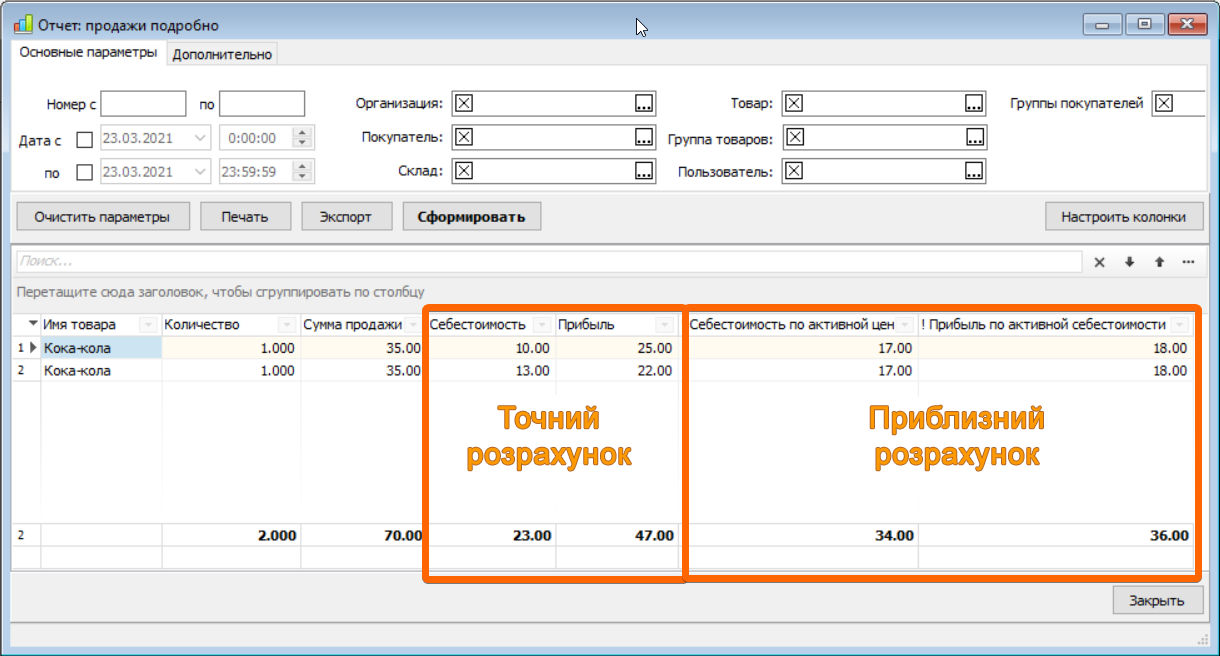This screenshot has width=1220, height=656.
Task: Click the 47.00 profit total cell
Action: click(x=616, y=535)
